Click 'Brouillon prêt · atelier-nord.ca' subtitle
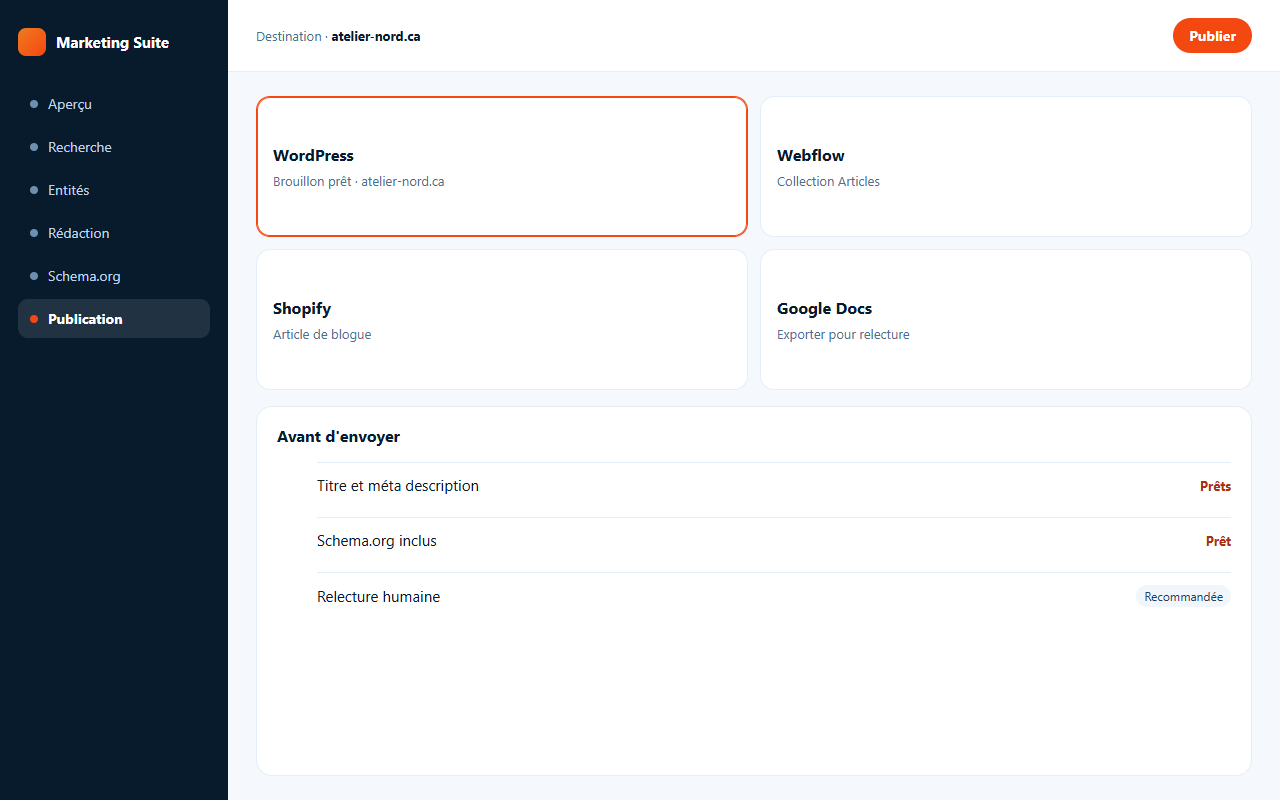Screen dimensions: 1280x800 (x=359, y=182)
